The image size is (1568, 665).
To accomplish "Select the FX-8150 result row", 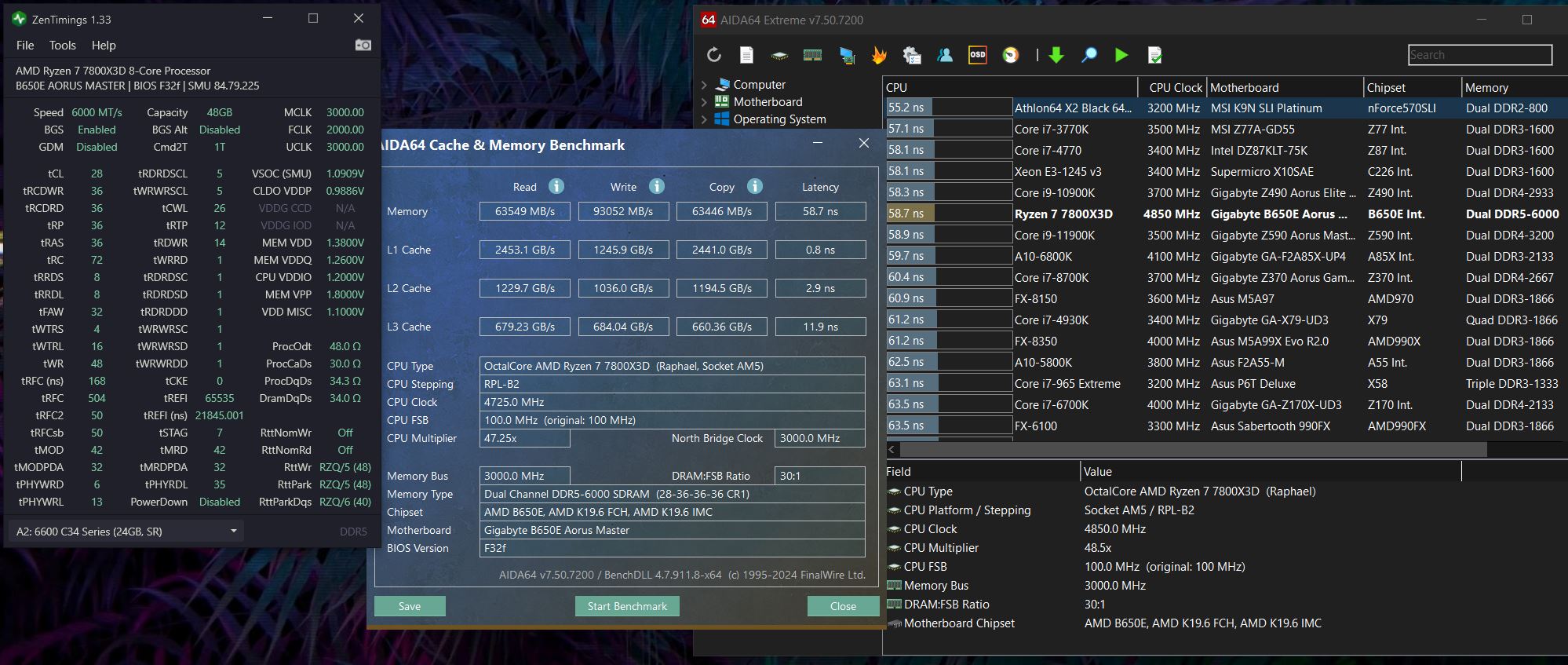I will click(1225, 299).
